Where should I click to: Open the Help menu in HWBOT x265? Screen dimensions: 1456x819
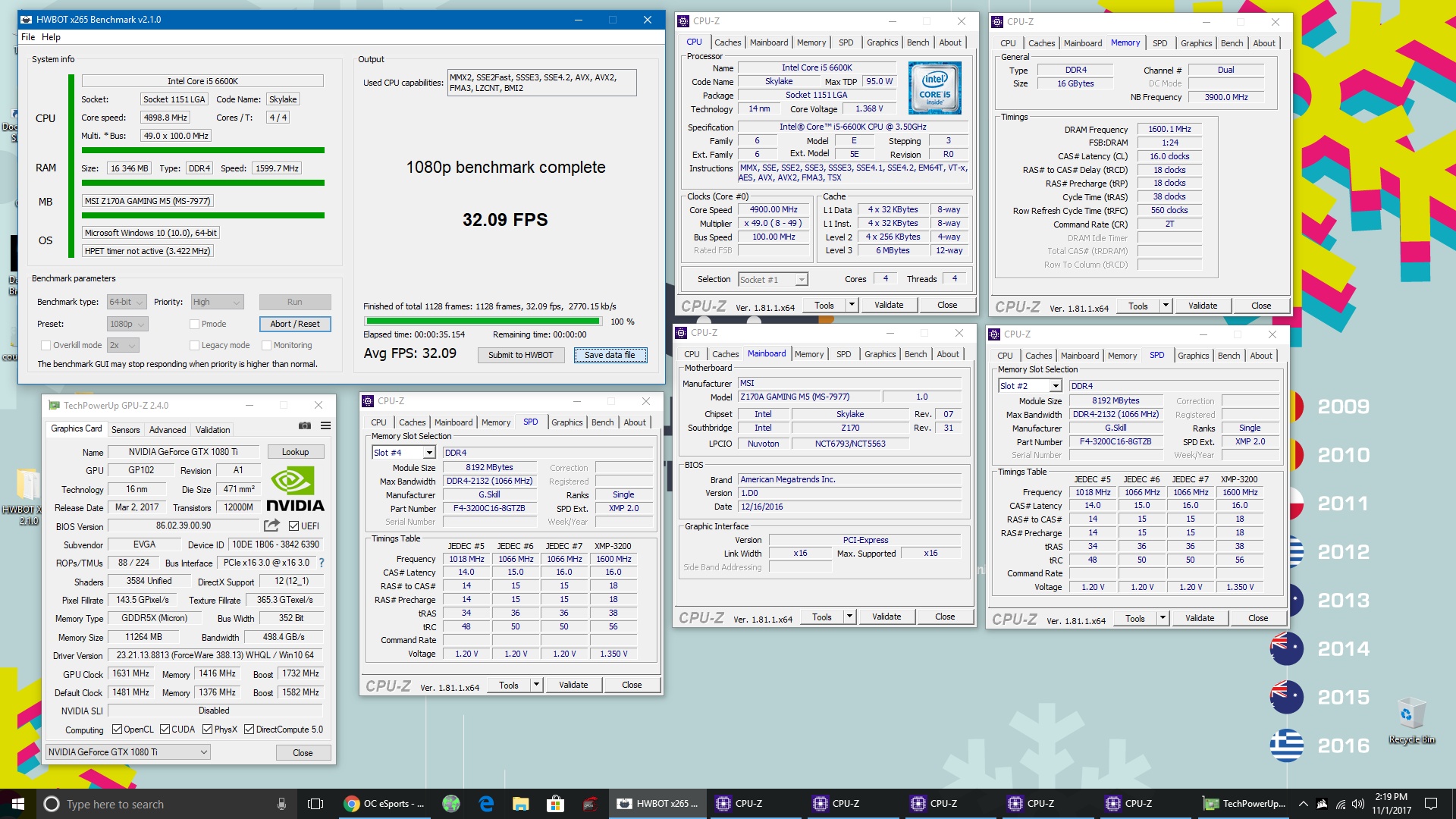coord(51,36)
